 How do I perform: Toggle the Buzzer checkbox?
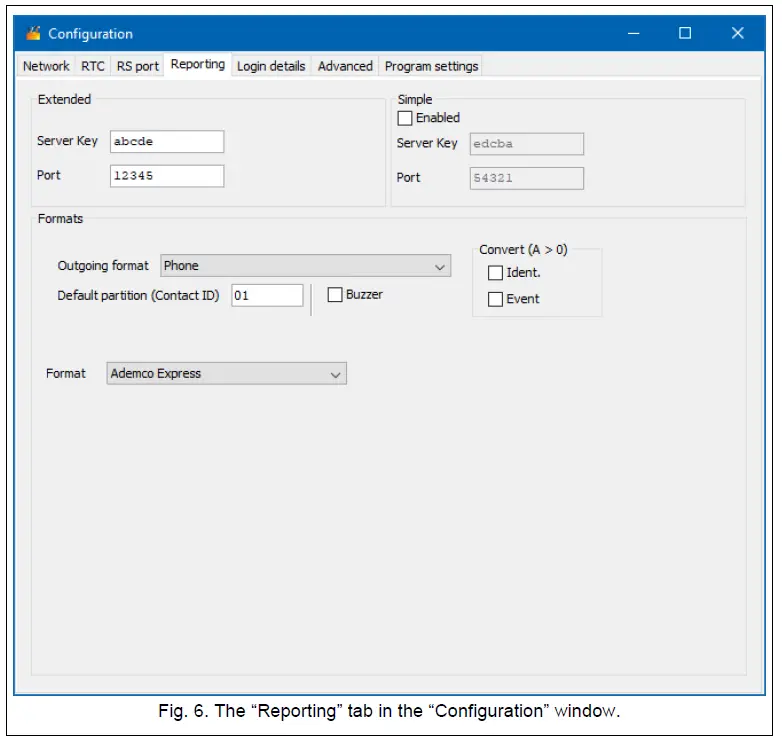335,295
